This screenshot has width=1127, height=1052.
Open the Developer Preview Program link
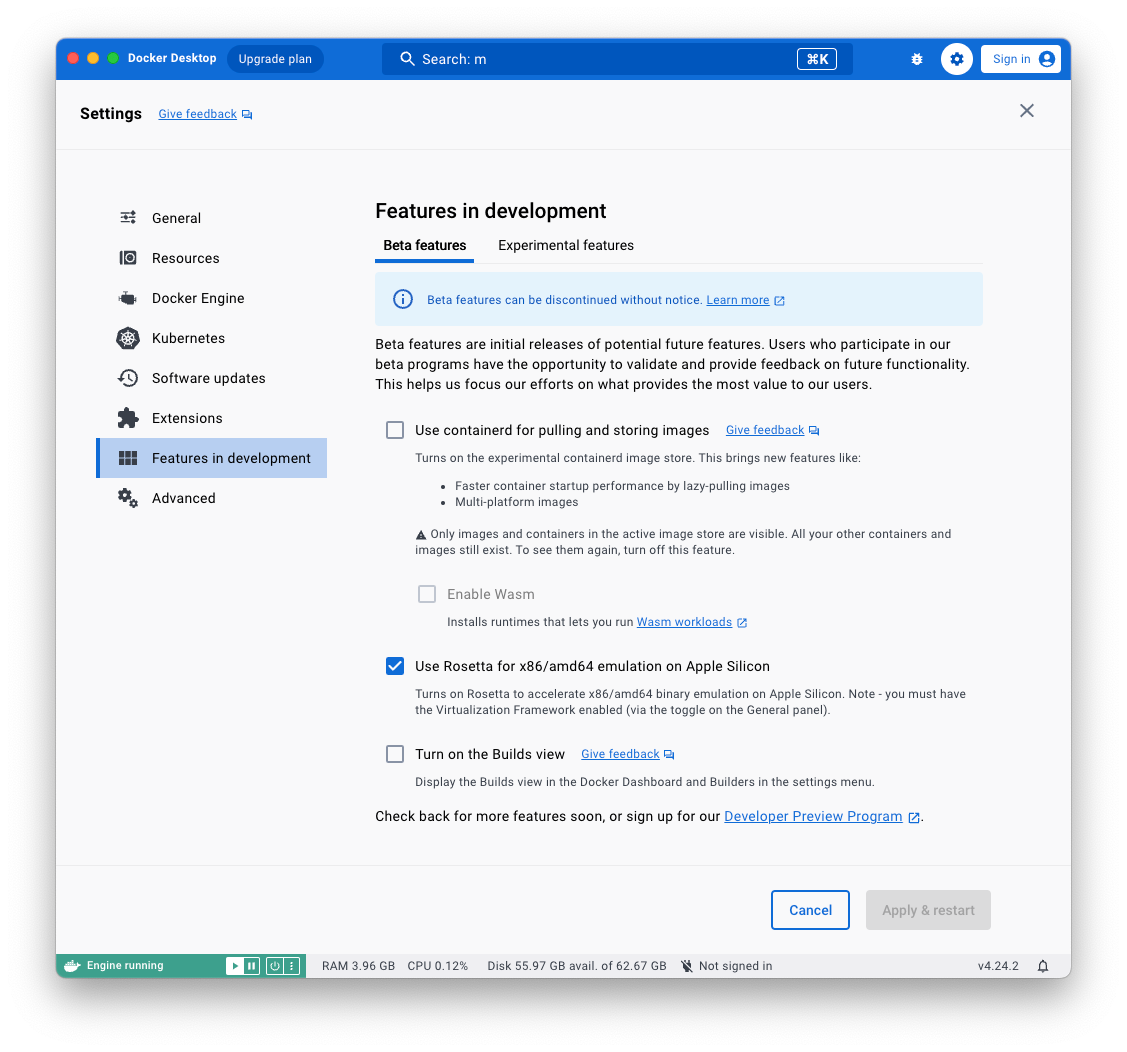click(x=813, y=816)
